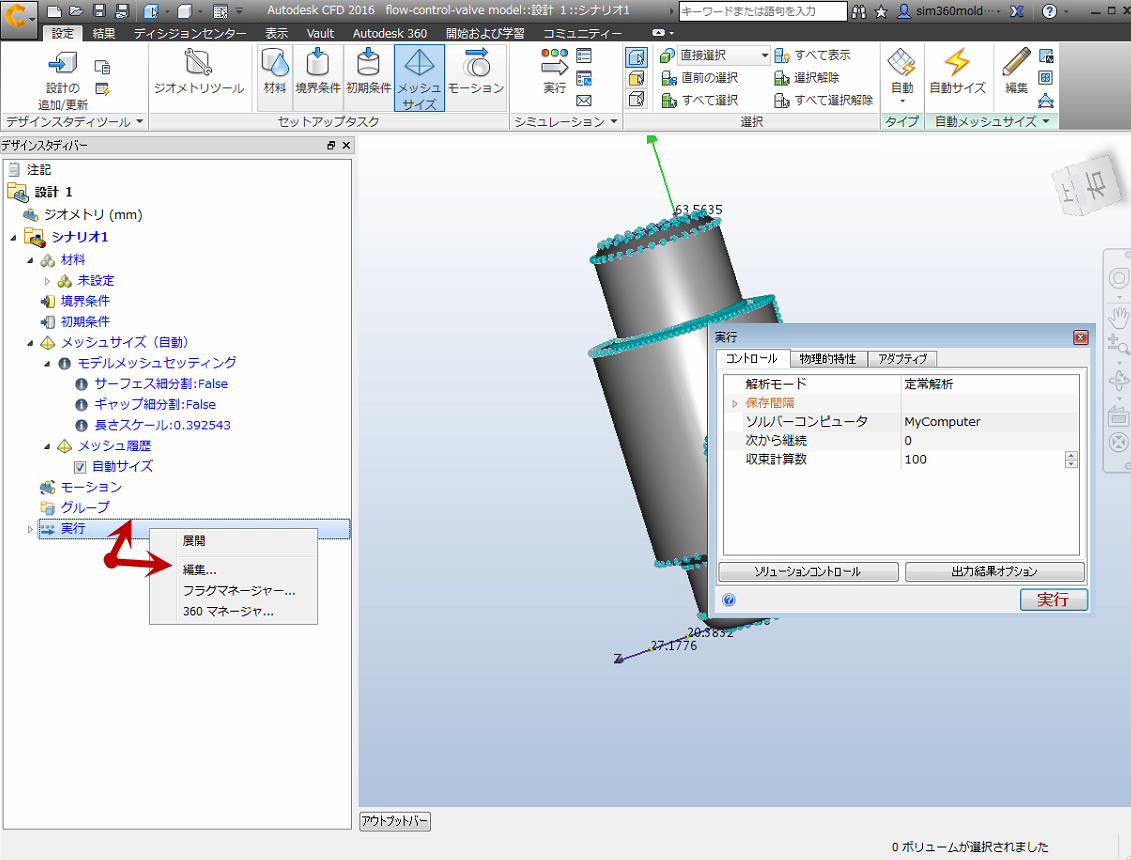This screenshot has width=1131, height=860.
Task: Select ジオメトリ (mm) in the study tree
Action: (x=92, y=215)
